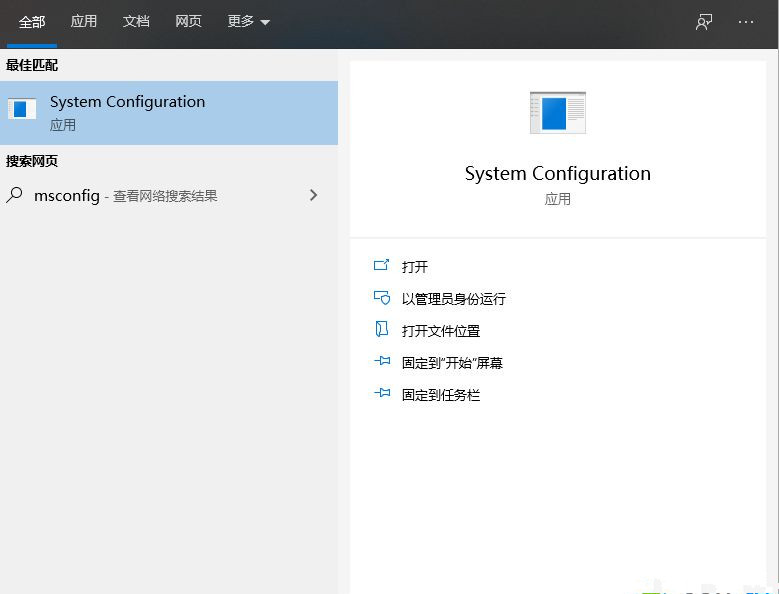779x594 pixels.
Task: Click the pin icon for 固定到任务栏
Action: coord(381,394)
